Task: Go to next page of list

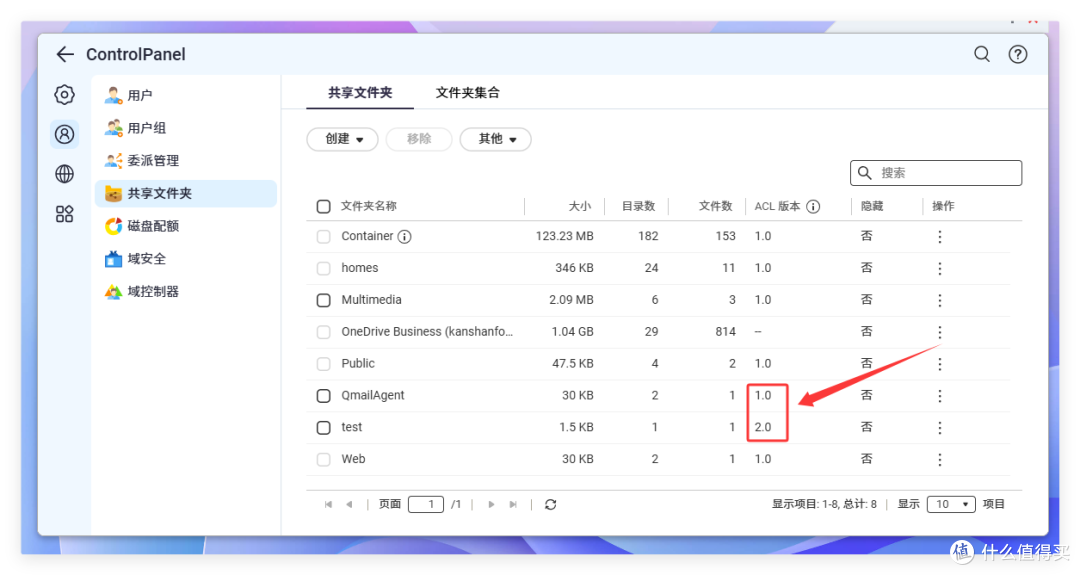Action: pyautogui.click(x=491, y=505)
